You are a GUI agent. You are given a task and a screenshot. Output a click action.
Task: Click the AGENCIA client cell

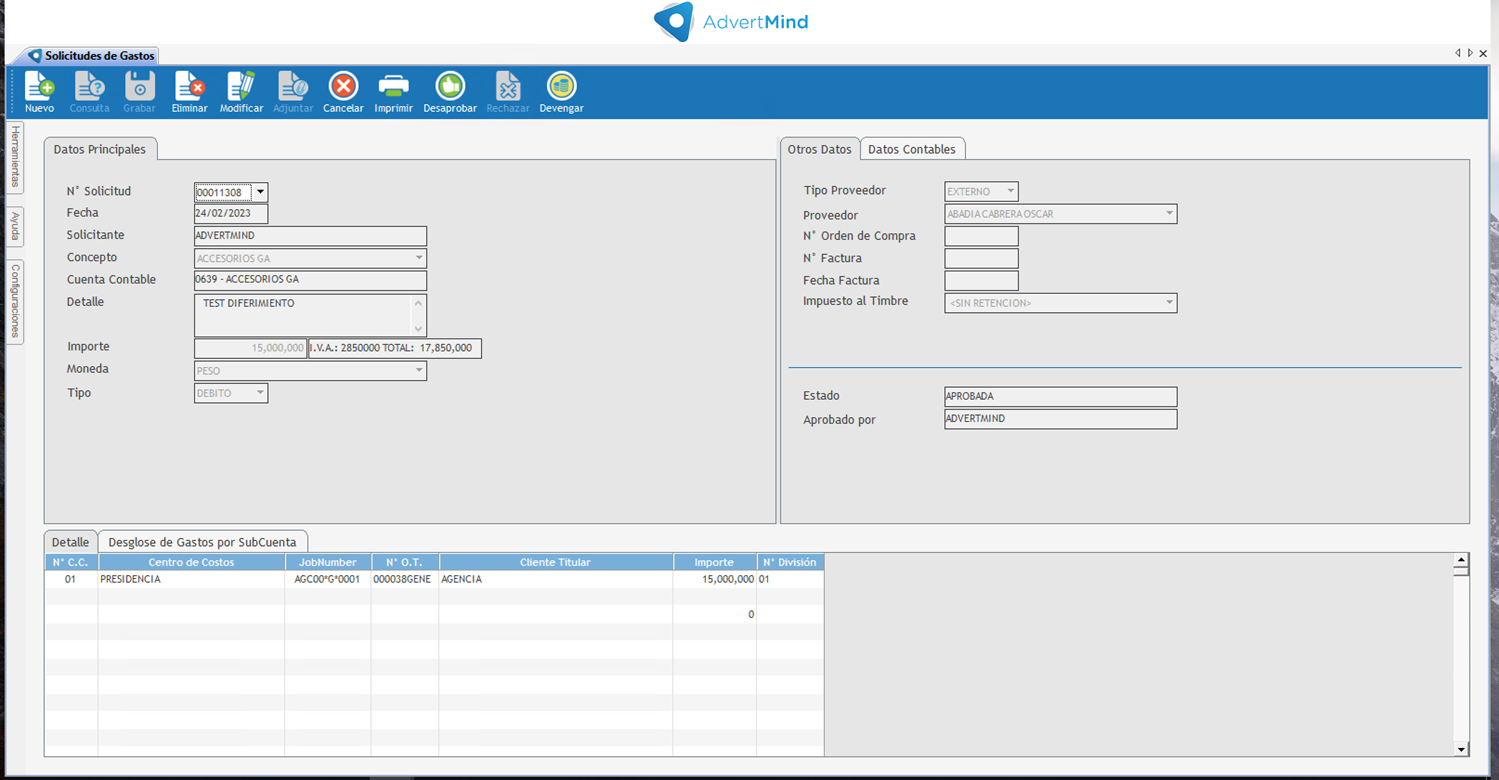coord(555,579)
